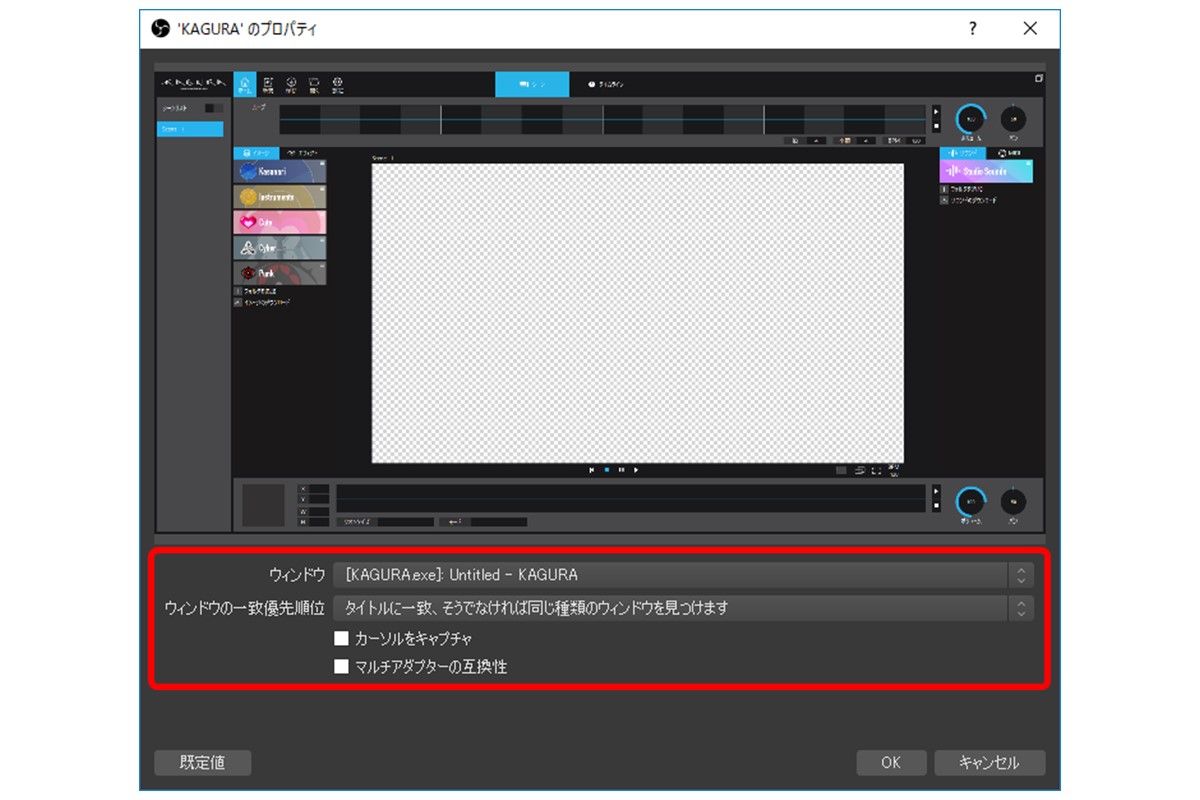Open the ウィンドウの一致優先順位 dropdown
The height and width of the screenshot is (800, 1200).
683,607
